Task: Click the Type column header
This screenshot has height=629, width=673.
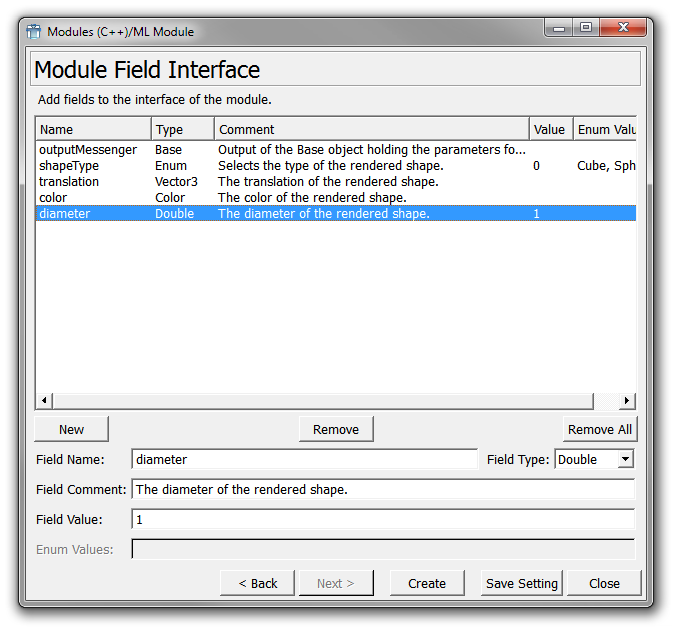Action: point(182,129)
